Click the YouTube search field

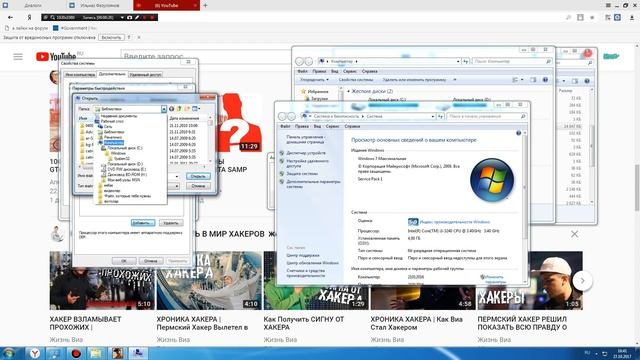(206, 56)
